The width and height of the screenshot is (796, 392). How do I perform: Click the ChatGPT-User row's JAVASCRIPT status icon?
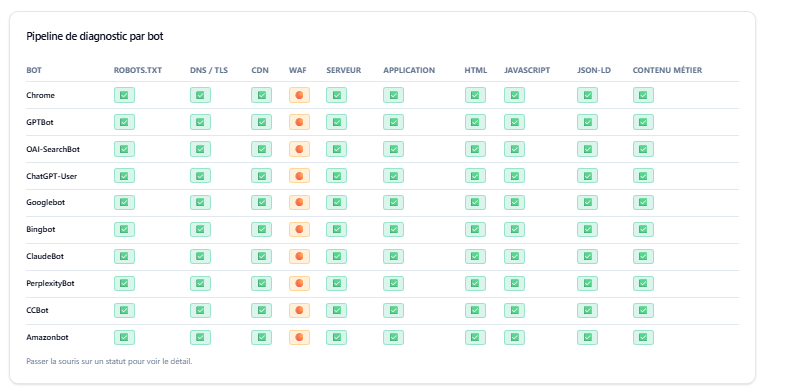(x=514, y=176)
